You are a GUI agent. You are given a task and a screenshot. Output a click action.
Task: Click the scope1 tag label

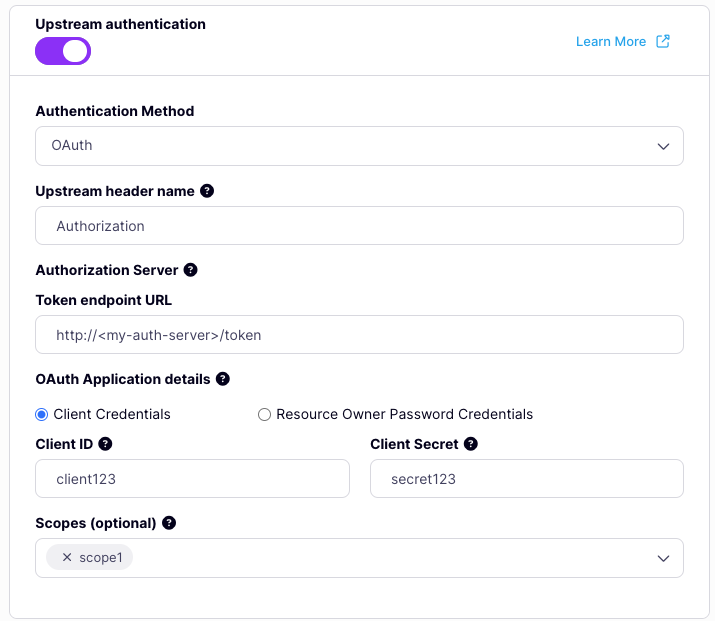click(100, 558)
